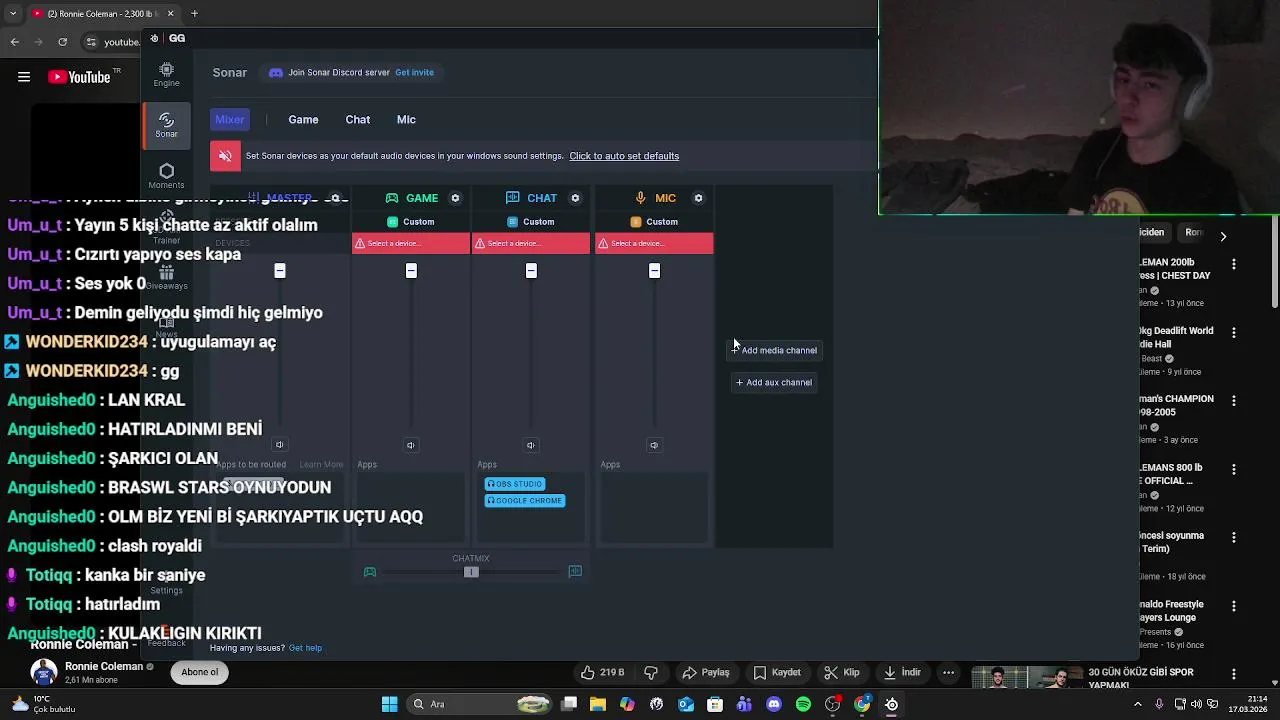The image size is (1280, 720).
Task: Open the Get help link
Action: click(x=305, y=648)
